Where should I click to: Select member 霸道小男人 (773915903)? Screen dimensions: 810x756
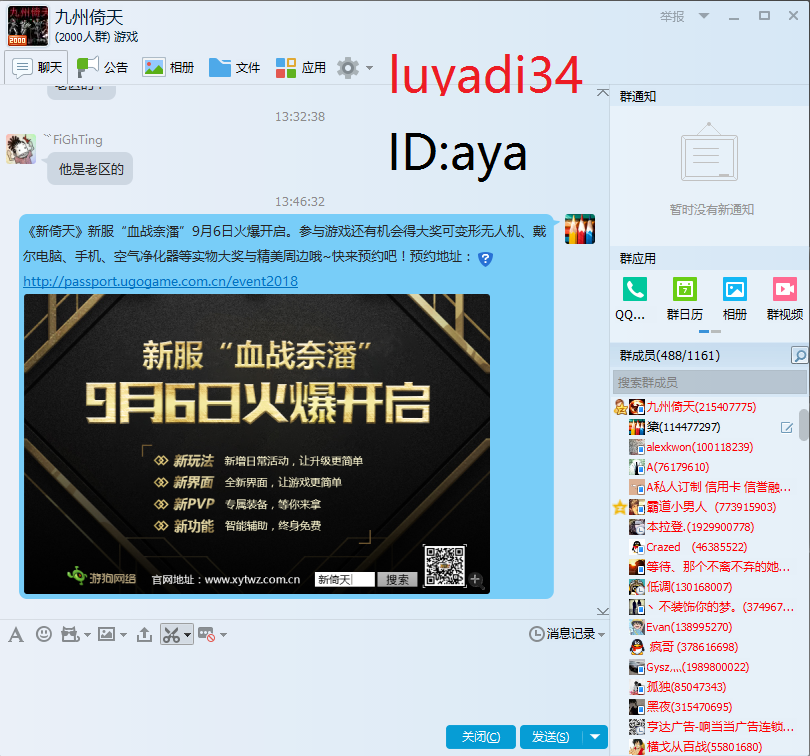point(709,507)
